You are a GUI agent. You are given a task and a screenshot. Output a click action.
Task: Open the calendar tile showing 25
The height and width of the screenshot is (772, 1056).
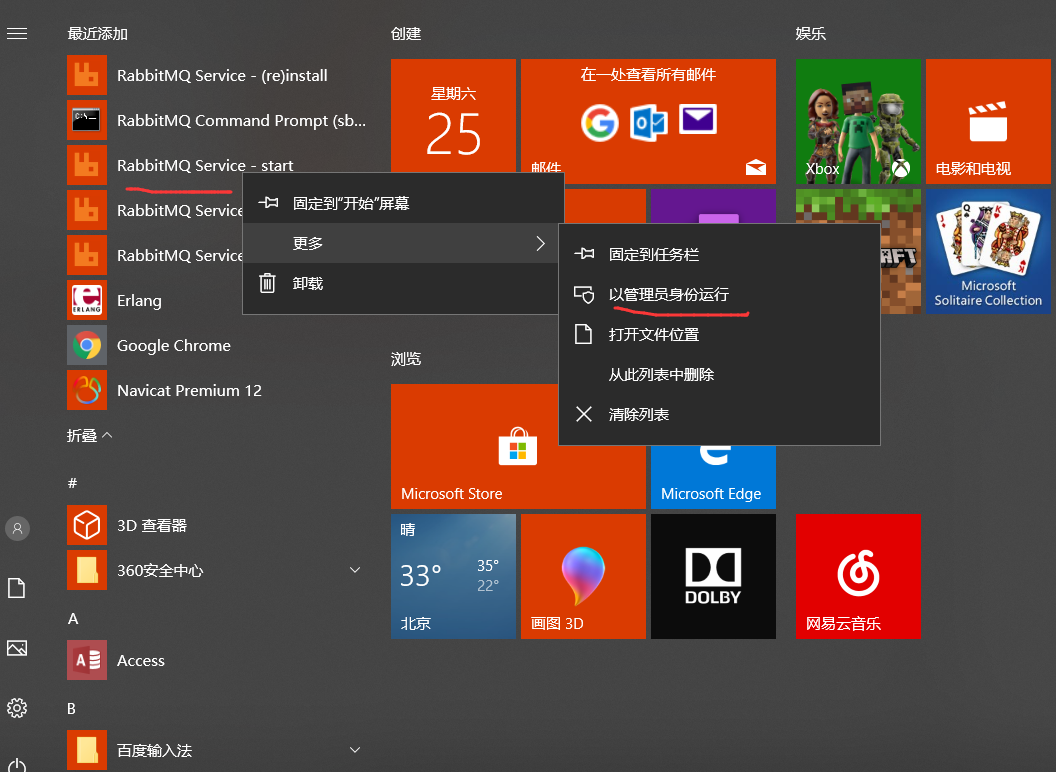click(x=453, y=116)
